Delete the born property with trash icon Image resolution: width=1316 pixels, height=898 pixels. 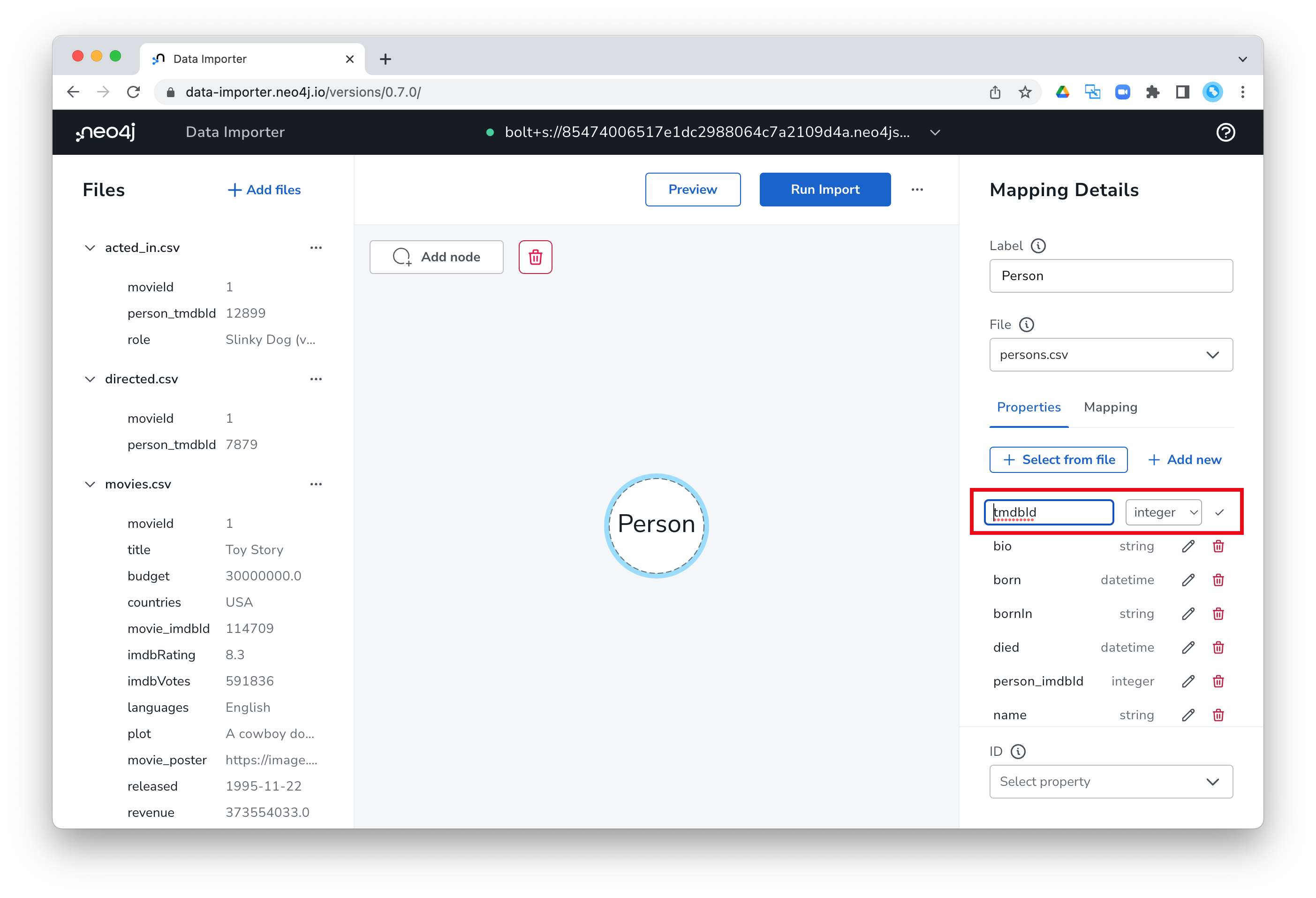(1218, 580)
